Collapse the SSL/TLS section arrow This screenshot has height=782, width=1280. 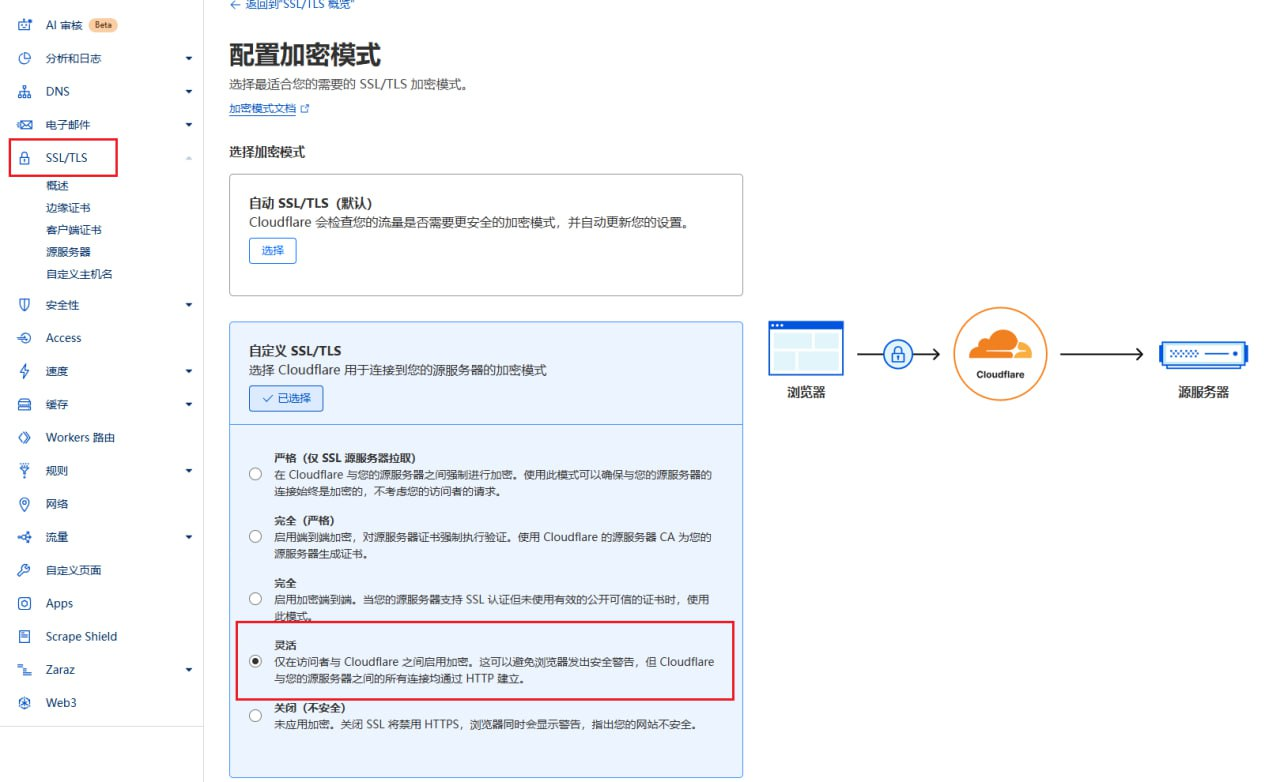click(x=188, y=158)
